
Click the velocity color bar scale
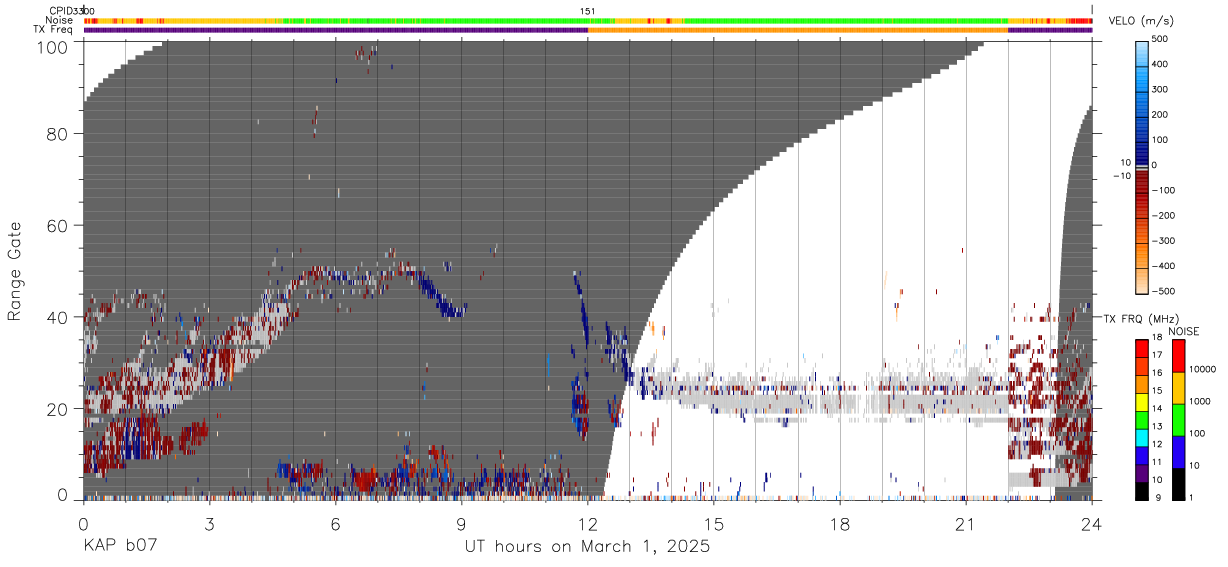pos(1144,166)
